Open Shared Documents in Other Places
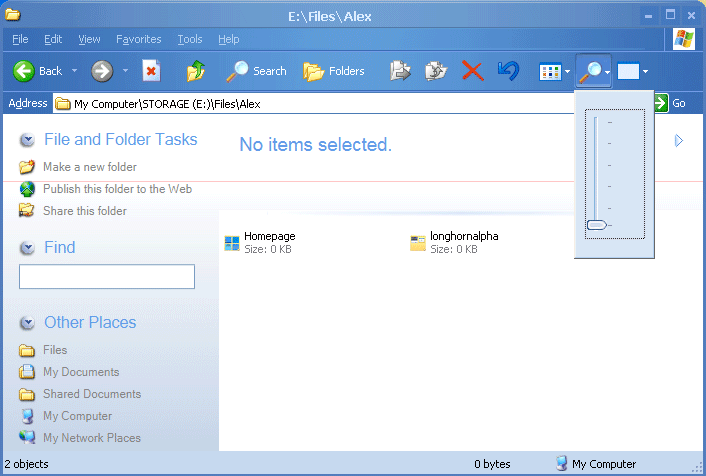The width and height of the screenshot is (706, 476). (x=92, y=394)
